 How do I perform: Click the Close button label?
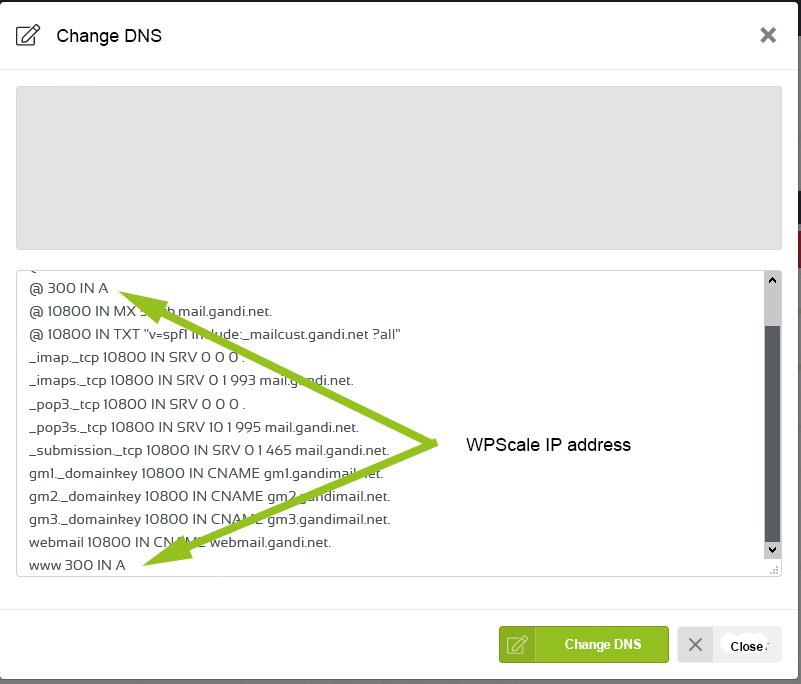pyautogui.click(x=748, y=646)
